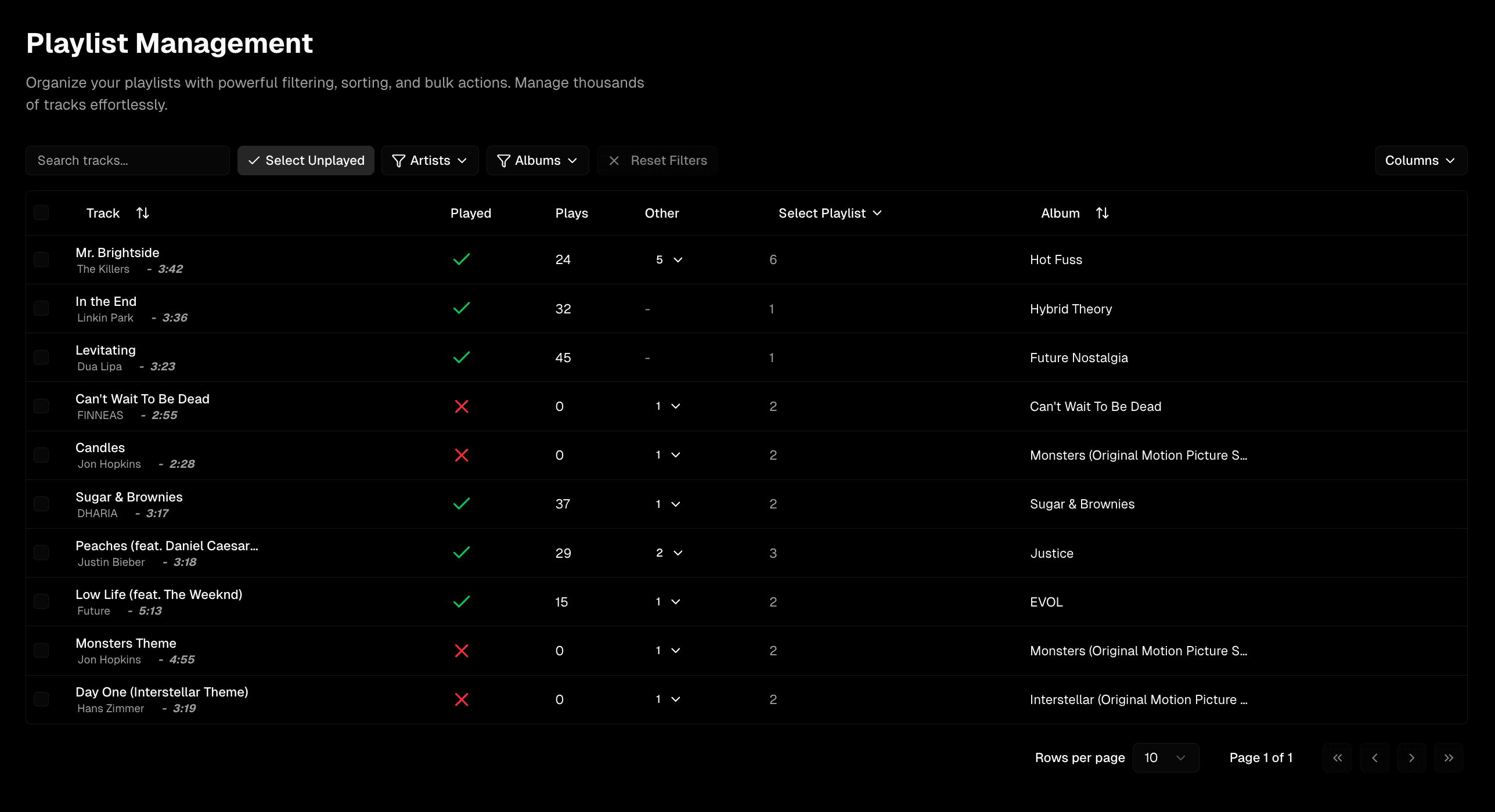The image size is (1495, 812).
Task: Select the Monsters Theme row checkbox
Action: point(41,650)
